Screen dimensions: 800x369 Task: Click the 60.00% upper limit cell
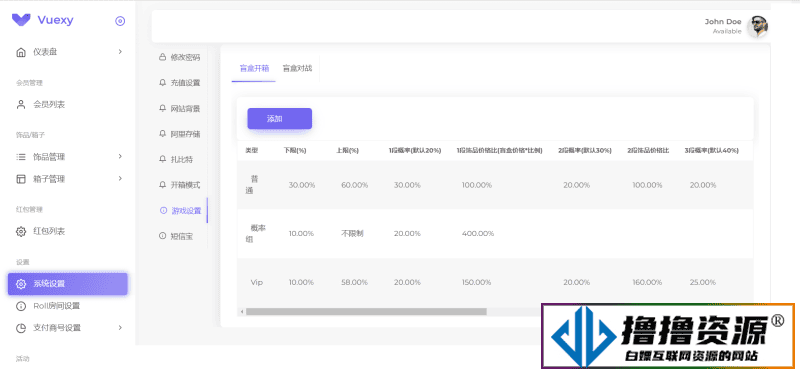[x=355, y=185]
